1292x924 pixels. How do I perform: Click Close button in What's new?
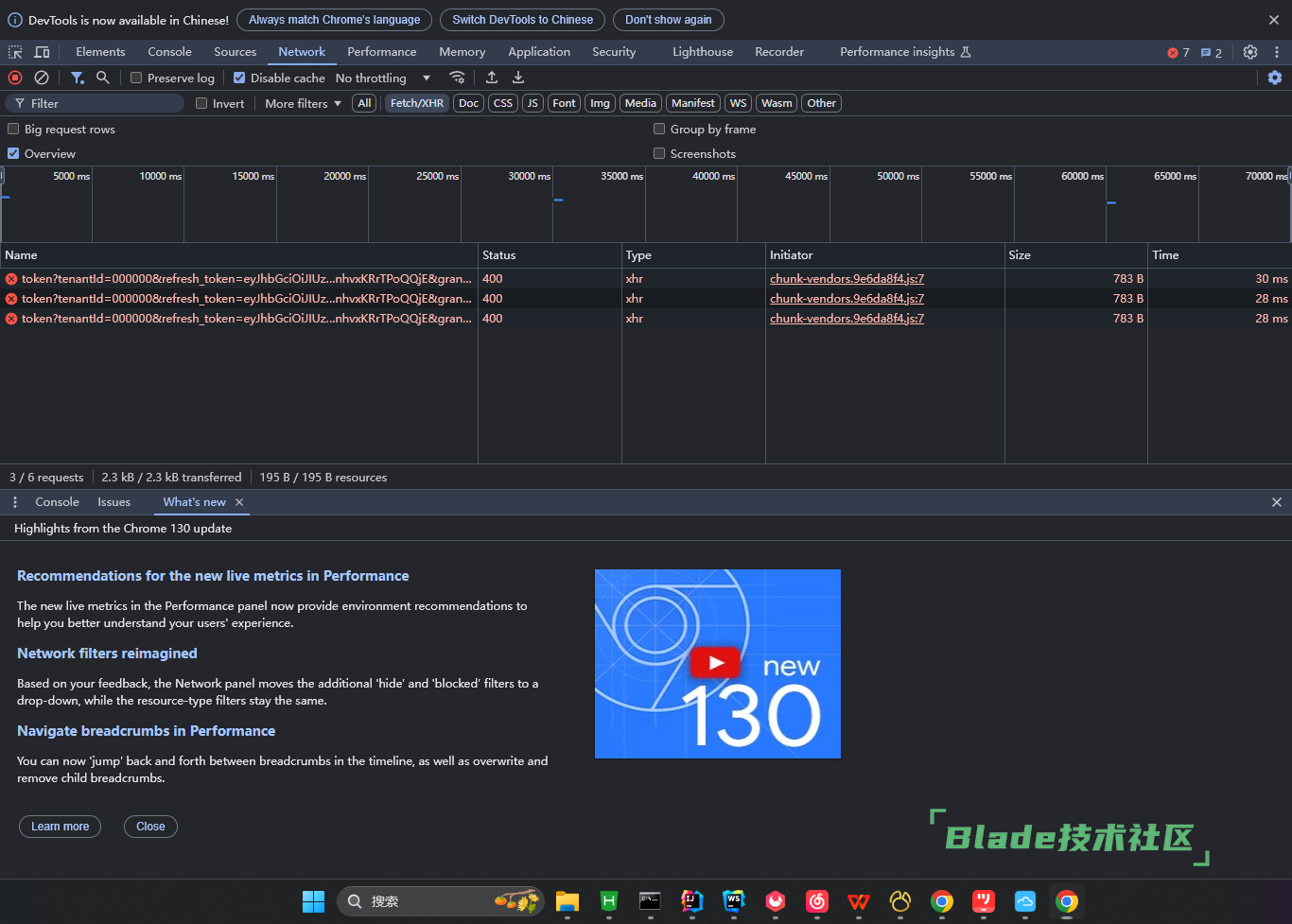150,827
